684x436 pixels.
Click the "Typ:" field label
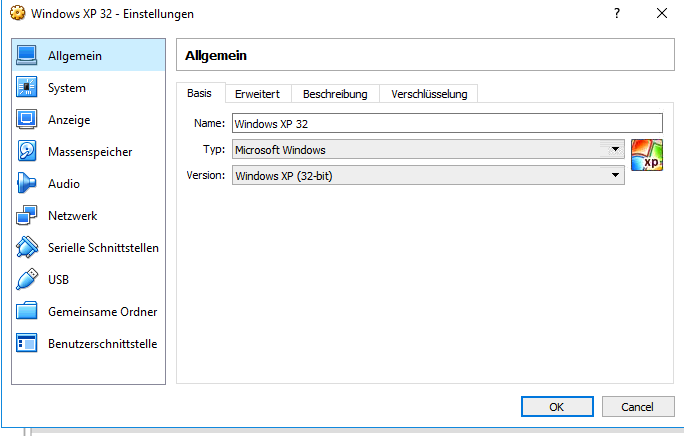click(214, 150)
